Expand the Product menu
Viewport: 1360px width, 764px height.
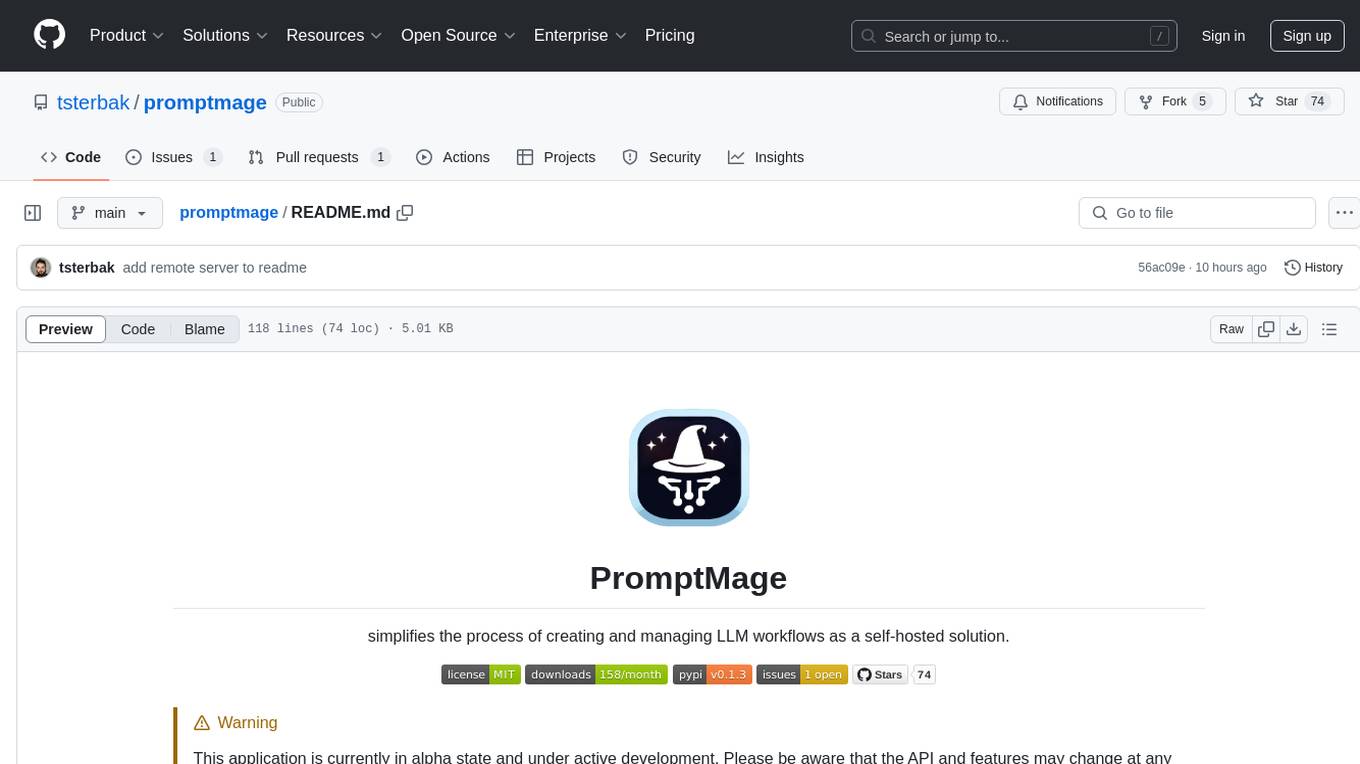127,35
